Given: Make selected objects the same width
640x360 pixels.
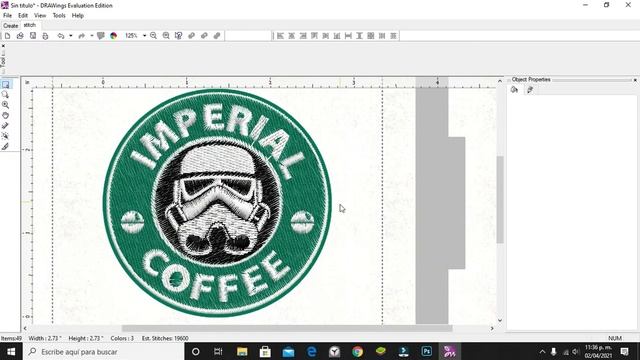Looking at the screenshot, I should (348, 36).
